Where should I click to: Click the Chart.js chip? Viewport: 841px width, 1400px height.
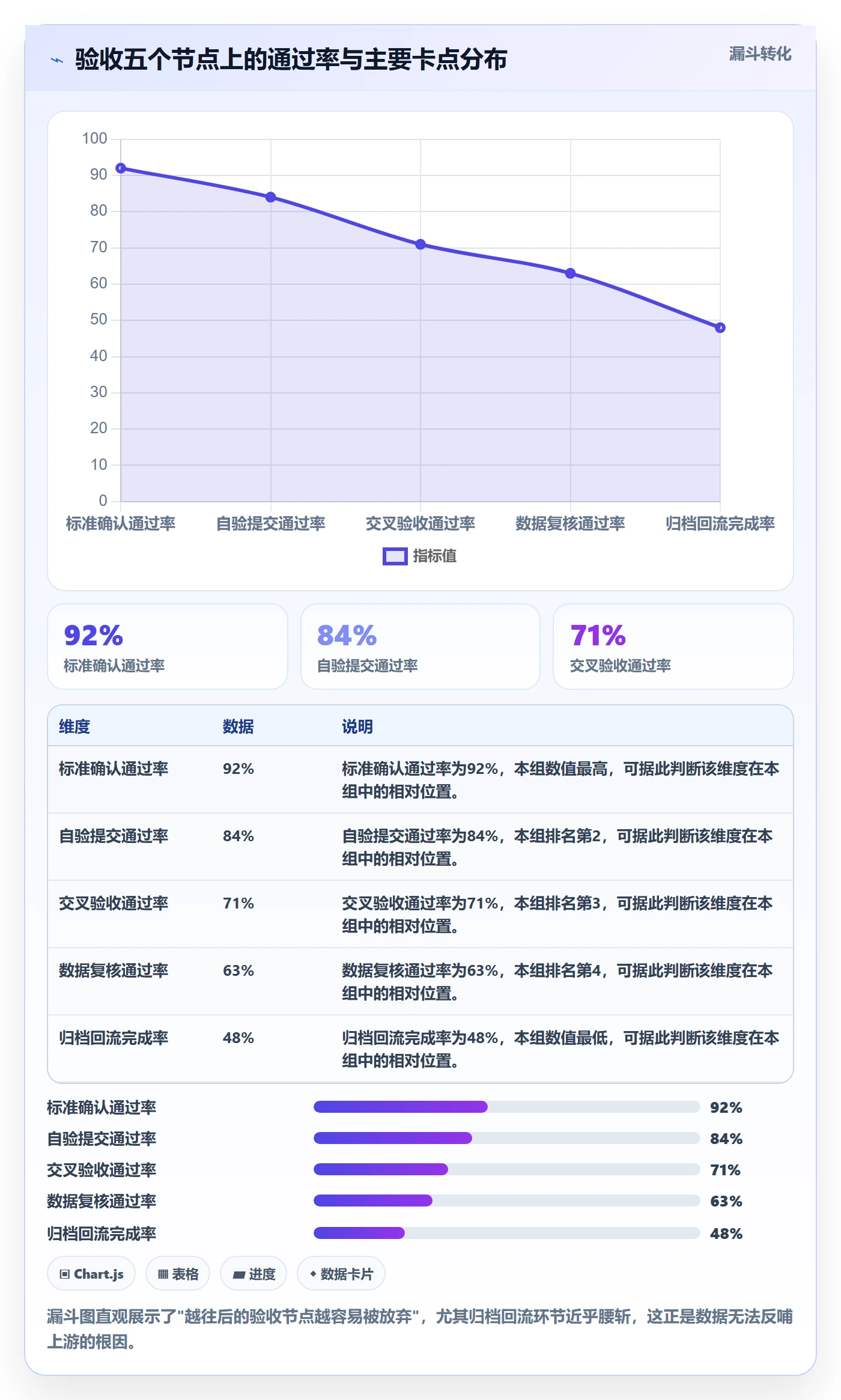(x=91, y=1273)
